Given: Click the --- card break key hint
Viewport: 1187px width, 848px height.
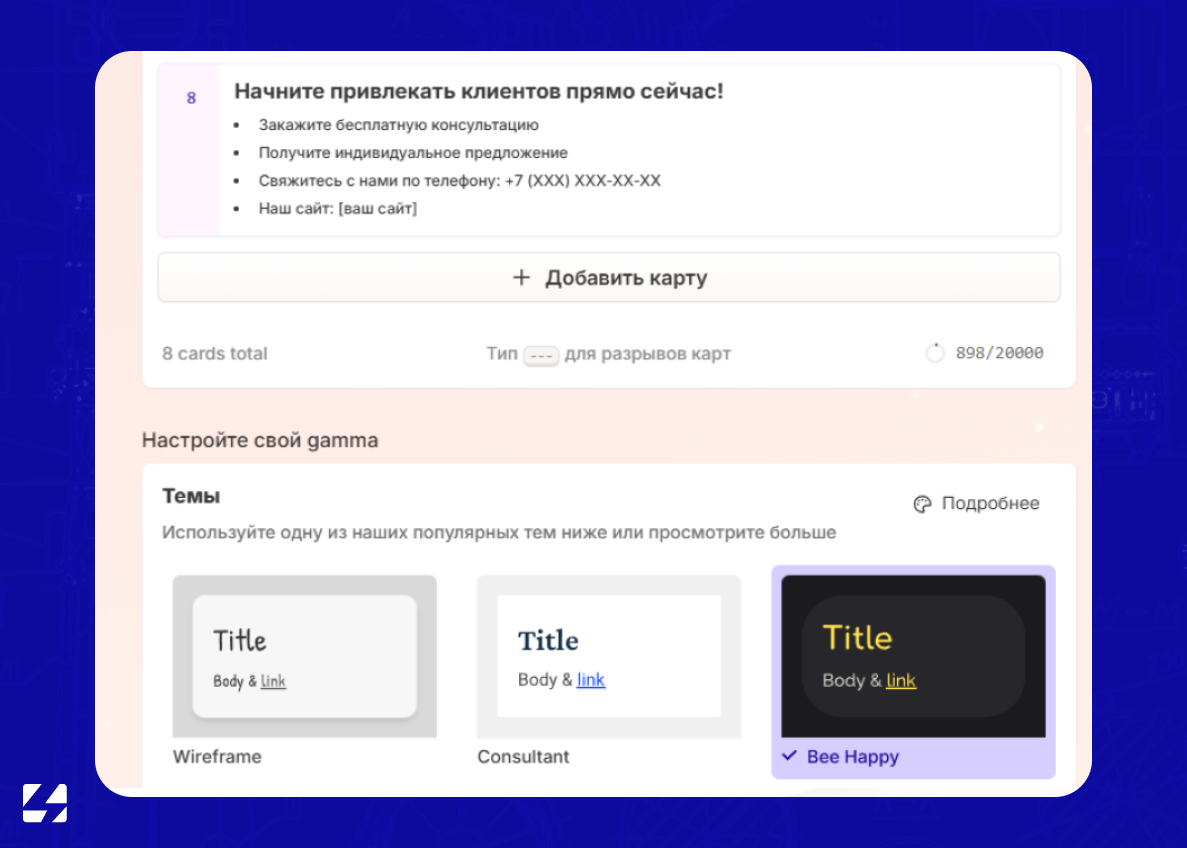Looking at the screenshot, I should [540, 355].
